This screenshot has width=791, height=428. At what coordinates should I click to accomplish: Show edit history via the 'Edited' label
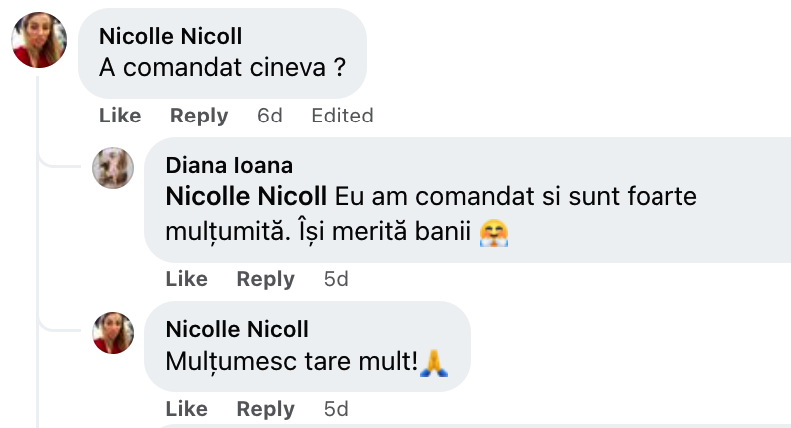[342, 116]
